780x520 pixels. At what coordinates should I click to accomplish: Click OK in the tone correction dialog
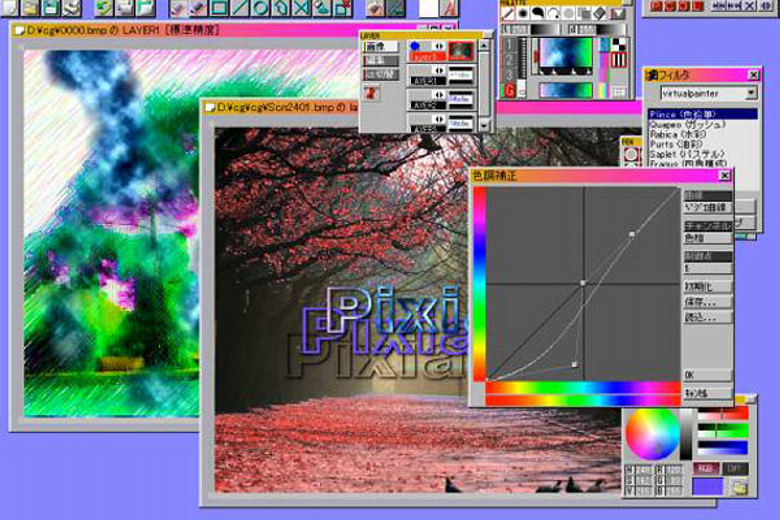[707, 375]
